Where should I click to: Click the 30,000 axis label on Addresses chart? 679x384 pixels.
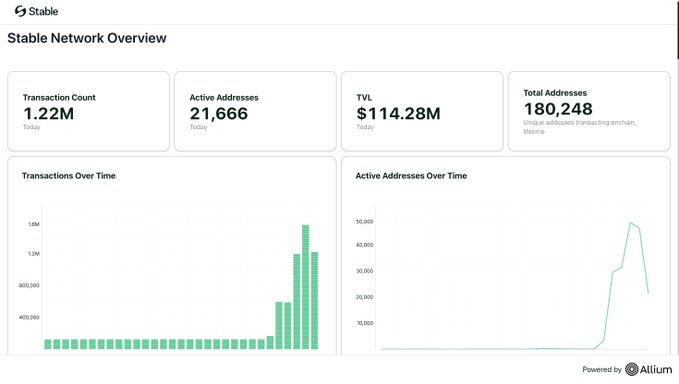pyautogui.click(x=365, y=271)
